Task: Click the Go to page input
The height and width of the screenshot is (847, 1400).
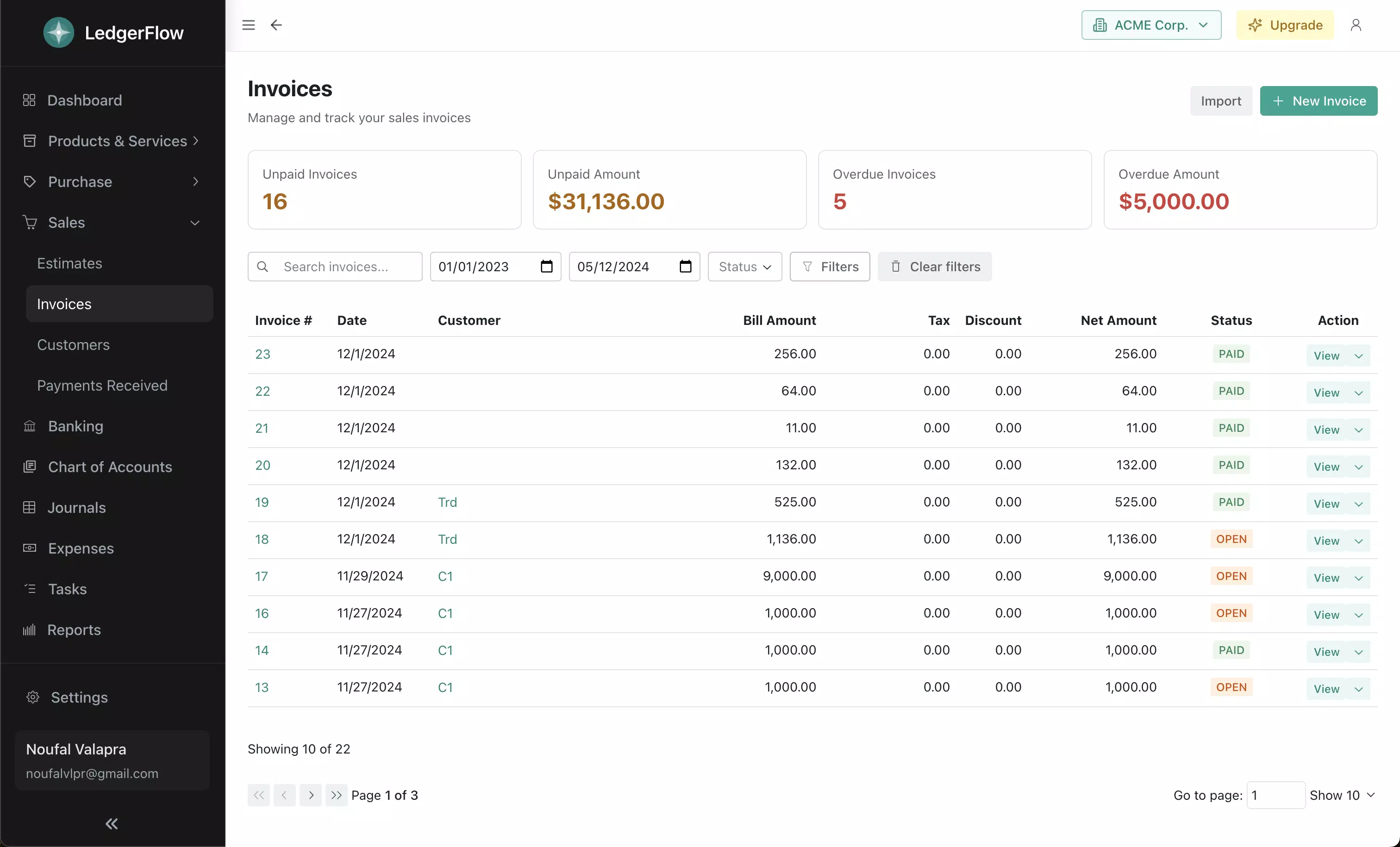Action: 1275,795
